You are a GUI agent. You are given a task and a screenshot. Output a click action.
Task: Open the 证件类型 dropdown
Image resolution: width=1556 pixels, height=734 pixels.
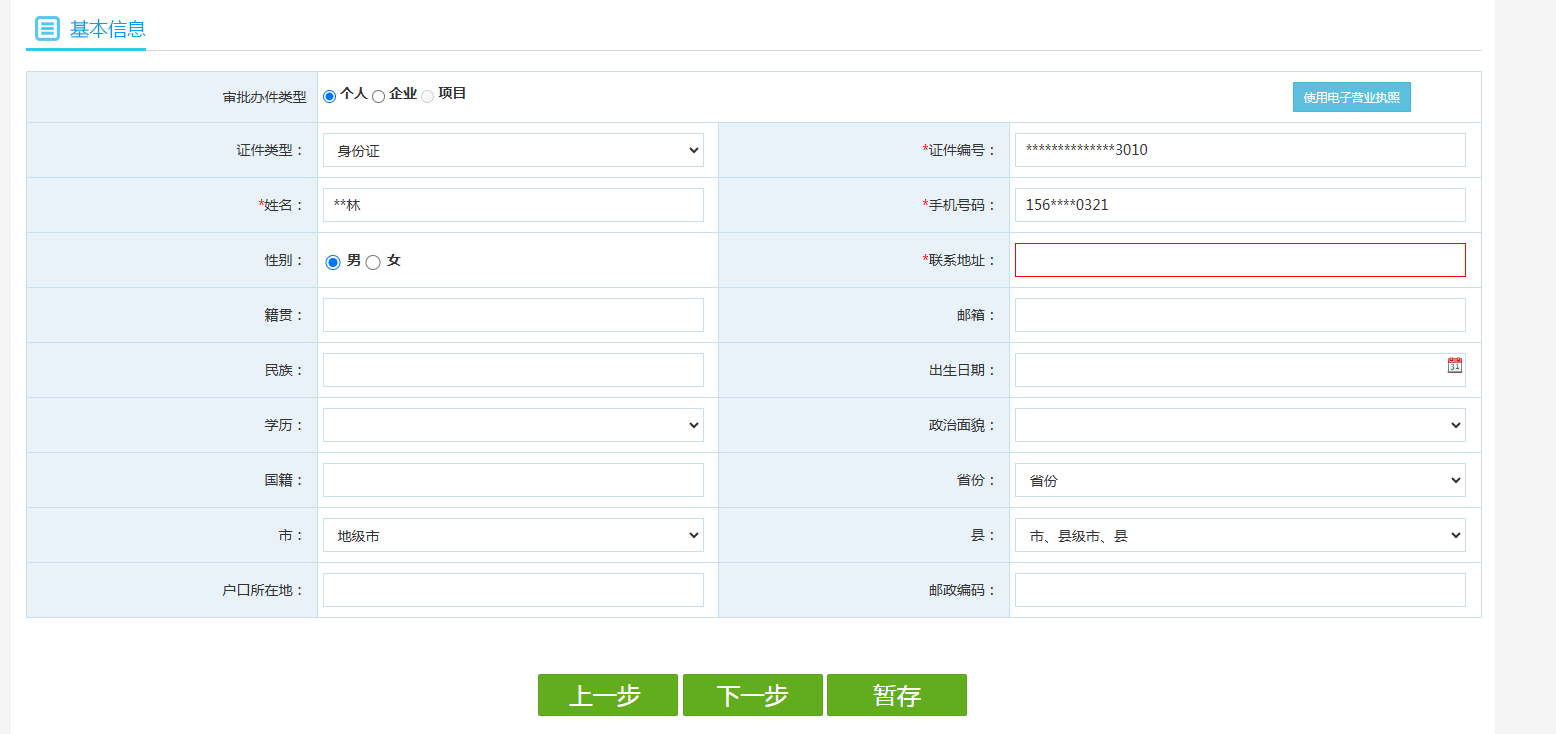coord(512,149)
